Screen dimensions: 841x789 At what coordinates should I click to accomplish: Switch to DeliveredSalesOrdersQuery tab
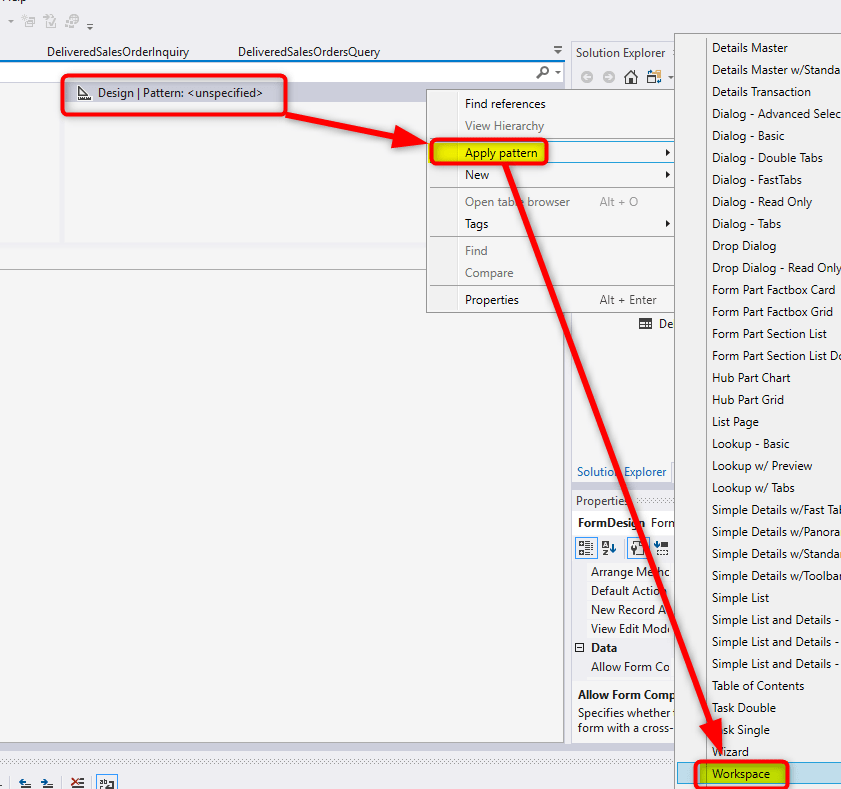[308, 52]
